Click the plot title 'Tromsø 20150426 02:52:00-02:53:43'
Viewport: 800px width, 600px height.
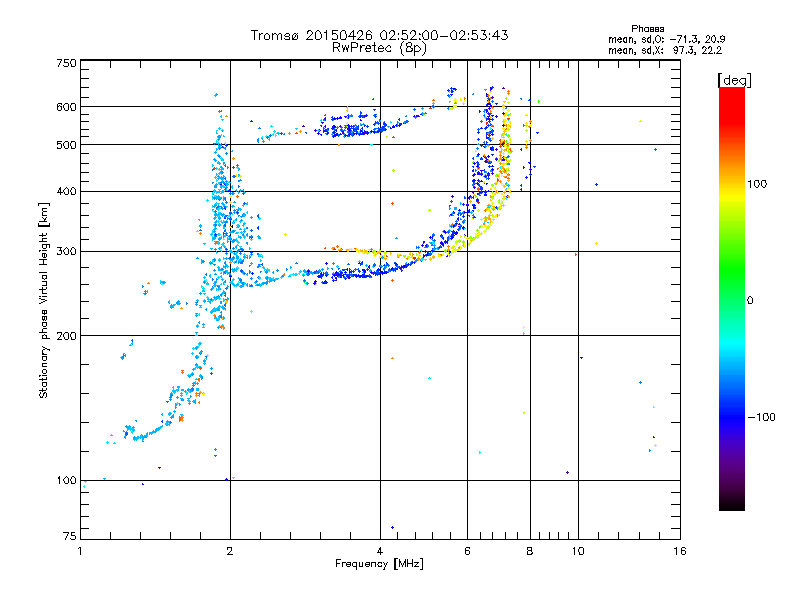[x=379, y=35]
